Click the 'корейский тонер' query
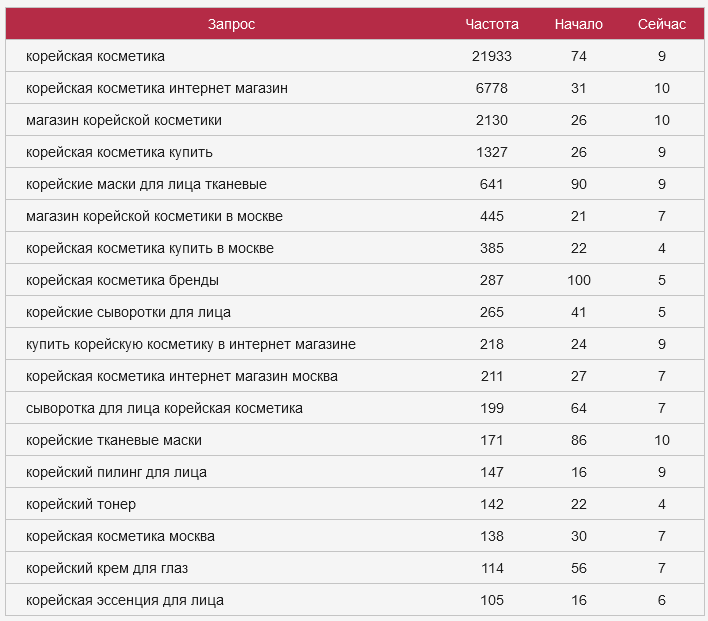 [x=81, y=504]
